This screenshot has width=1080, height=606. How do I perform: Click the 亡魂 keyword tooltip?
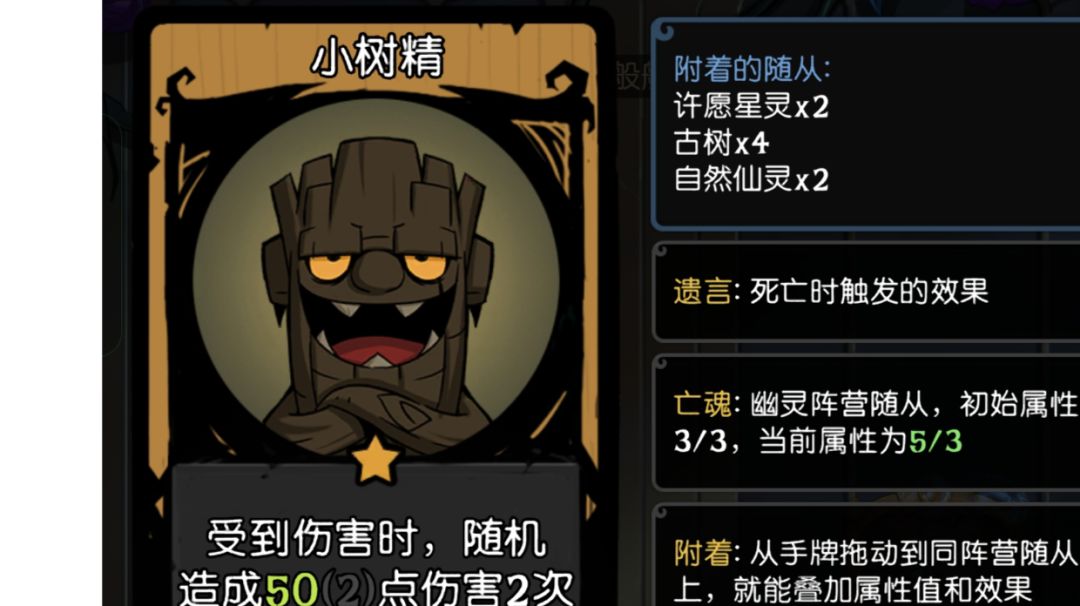pos(866,423)
